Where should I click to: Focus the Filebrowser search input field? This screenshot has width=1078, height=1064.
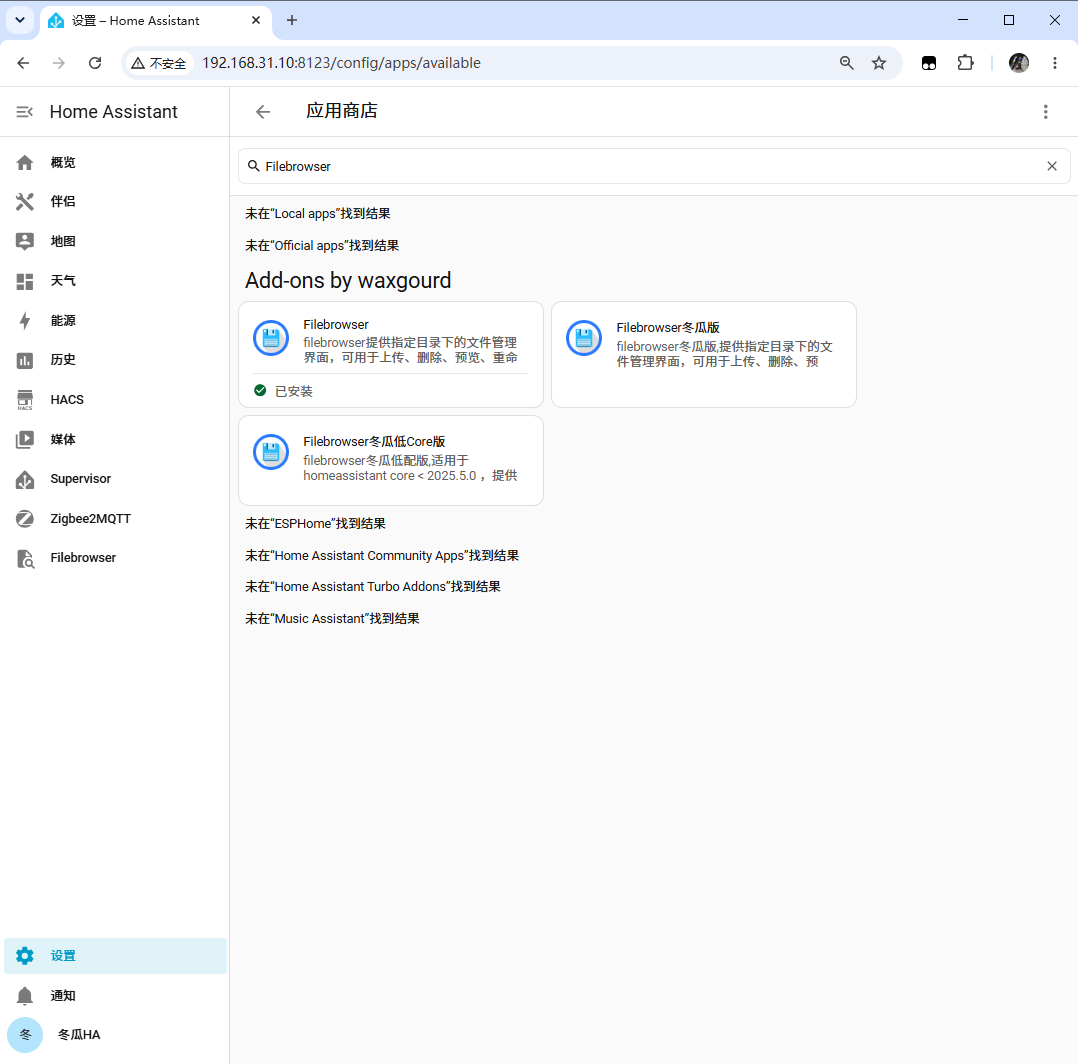point(653,166)
